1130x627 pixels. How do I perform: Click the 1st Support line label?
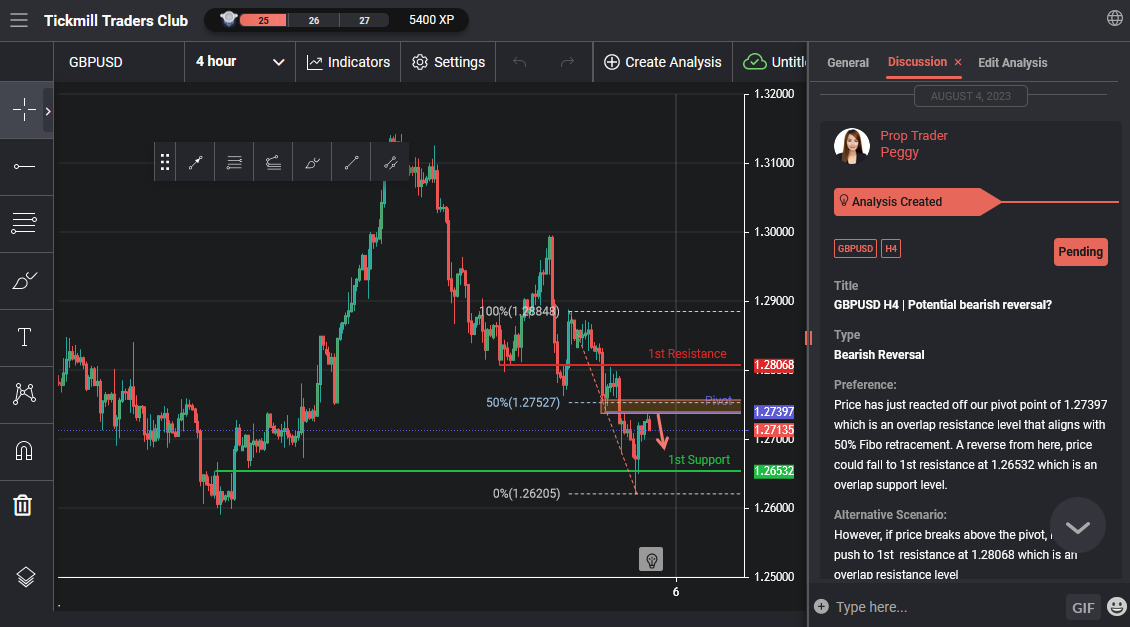point(698,460)
